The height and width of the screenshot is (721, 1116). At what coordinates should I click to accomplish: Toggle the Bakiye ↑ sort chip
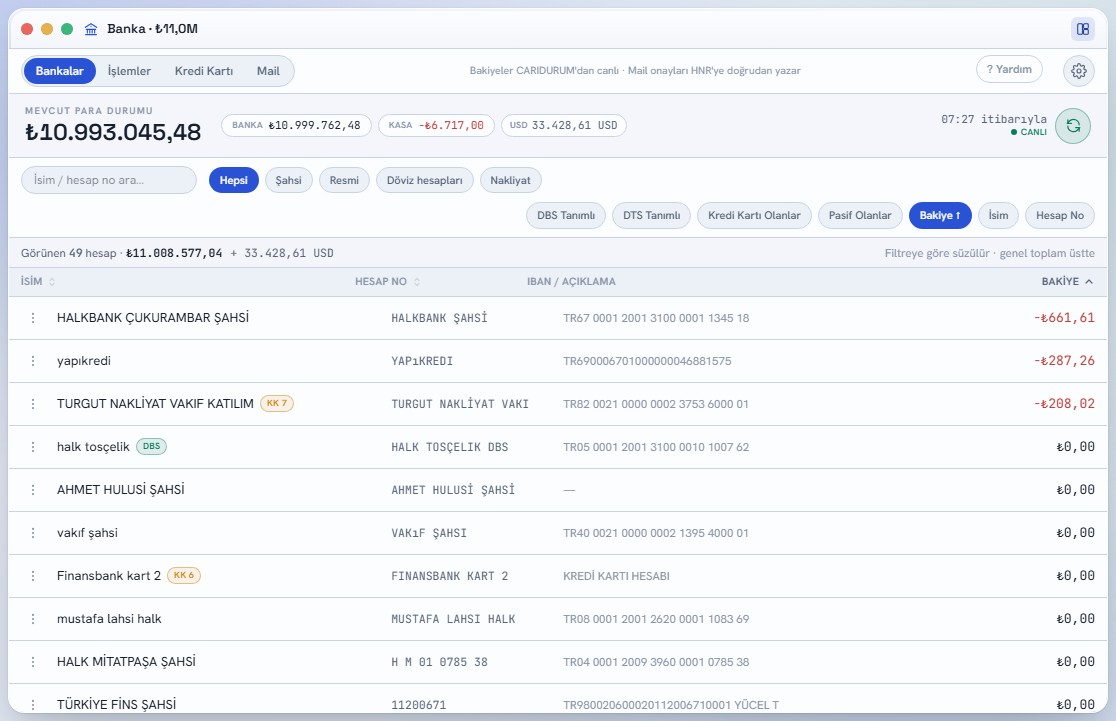[939, 216]
